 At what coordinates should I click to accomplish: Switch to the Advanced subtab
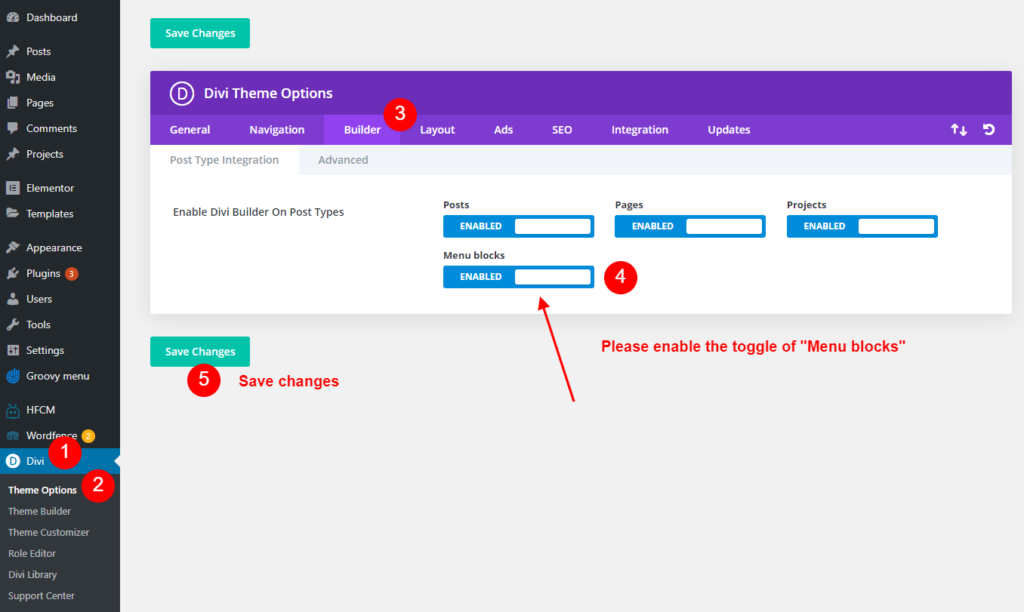[x=343, y=160]
